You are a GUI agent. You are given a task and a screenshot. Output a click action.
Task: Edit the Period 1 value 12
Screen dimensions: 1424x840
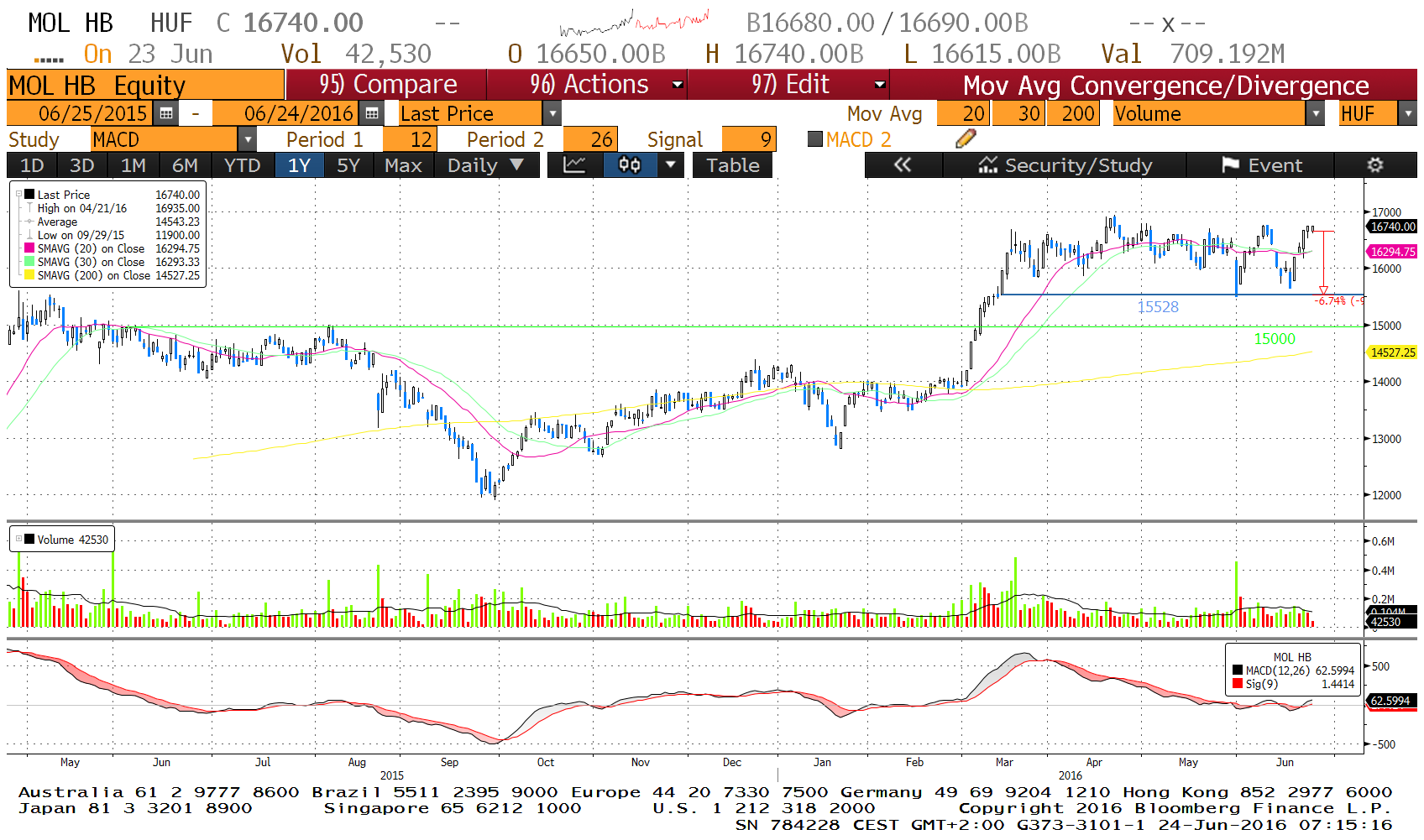pyautogui.click(x=409, y=139)
